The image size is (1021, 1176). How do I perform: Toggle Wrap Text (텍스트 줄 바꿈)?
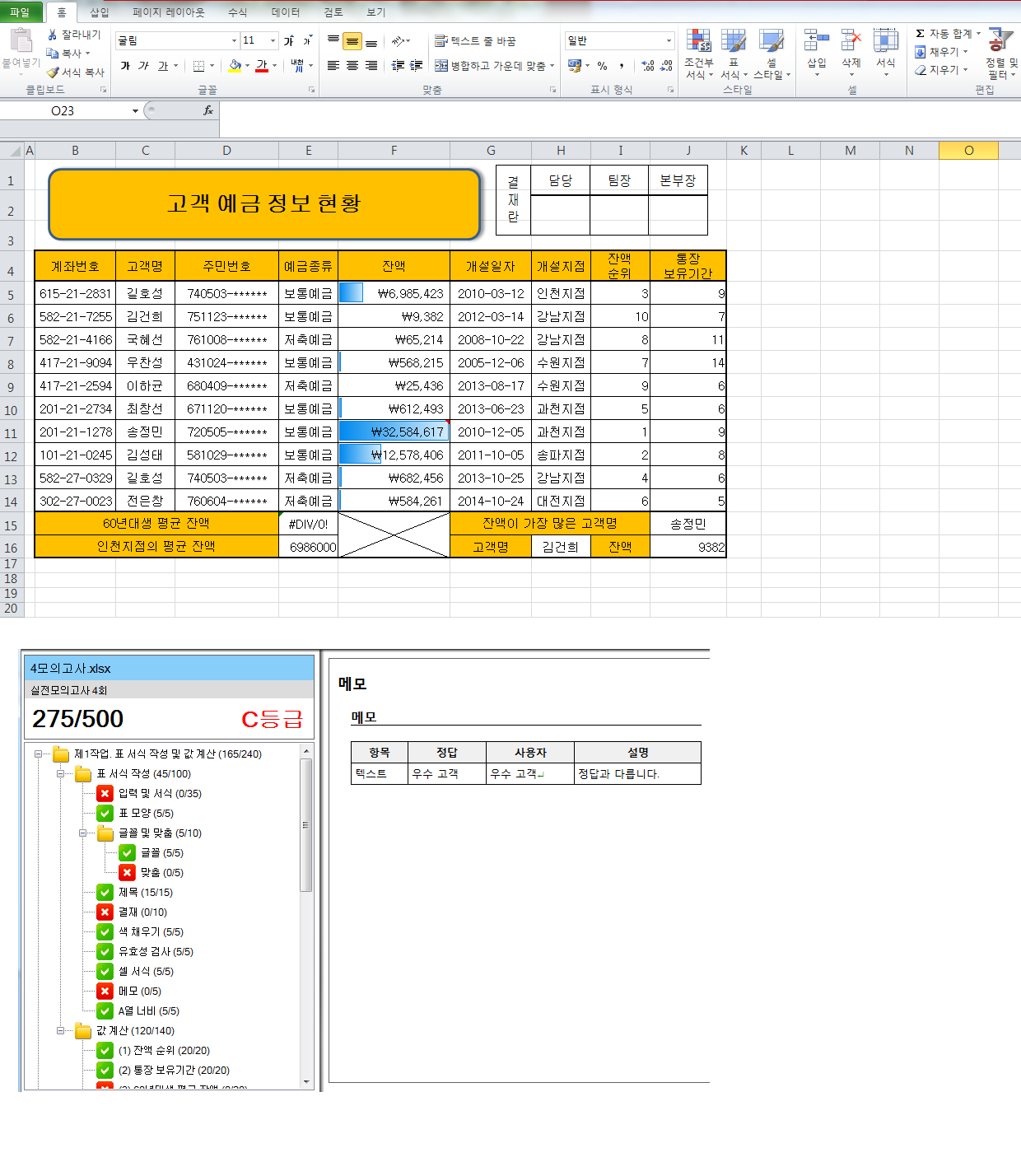pyautogui.click(x=475, y=41)
